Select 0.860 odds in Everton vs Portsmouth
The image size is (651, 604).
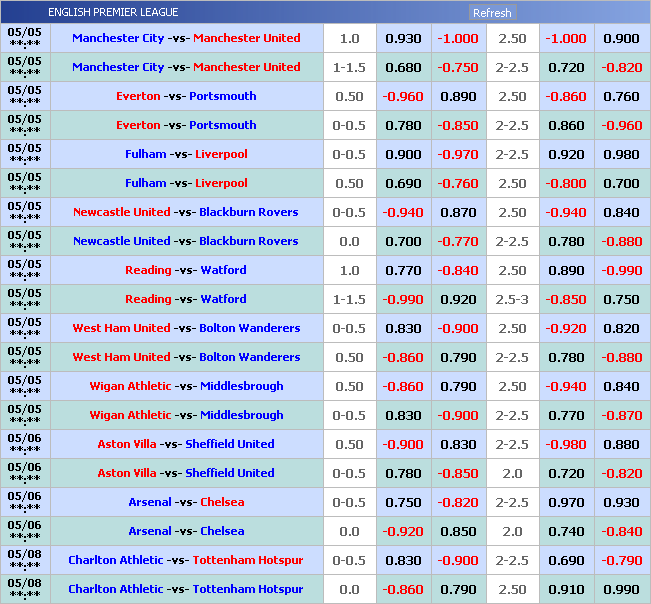tap(566, 125)
